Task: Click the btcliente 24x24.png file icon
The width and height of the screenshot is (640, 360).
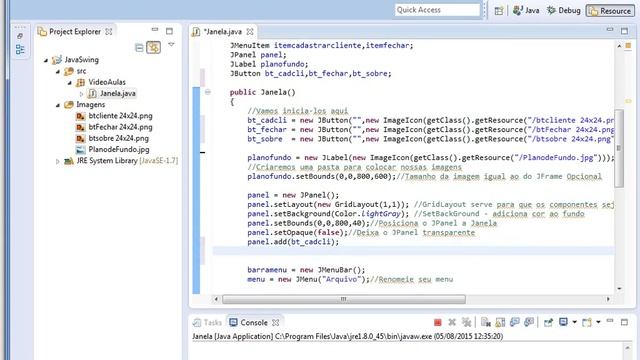Action: tap(80, 116)
